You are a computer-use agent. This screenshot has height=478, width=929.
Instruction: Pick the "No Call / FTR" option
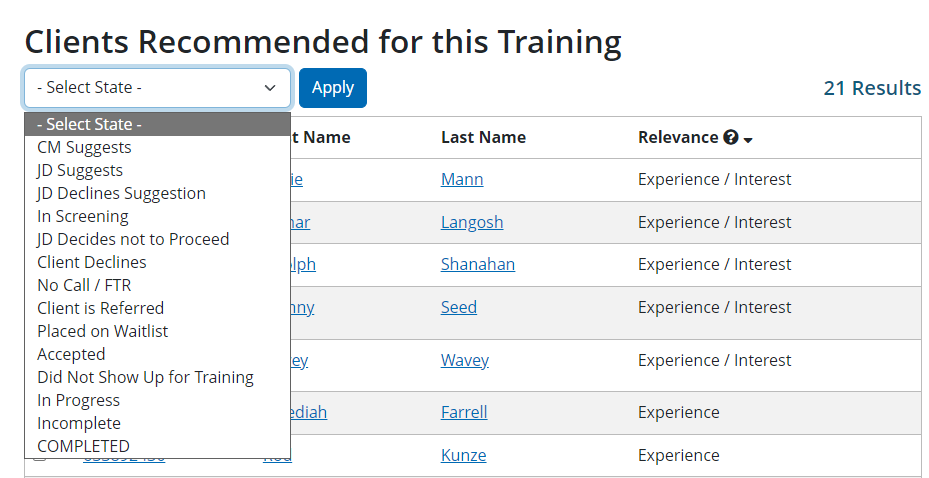[x=84, y=285]
